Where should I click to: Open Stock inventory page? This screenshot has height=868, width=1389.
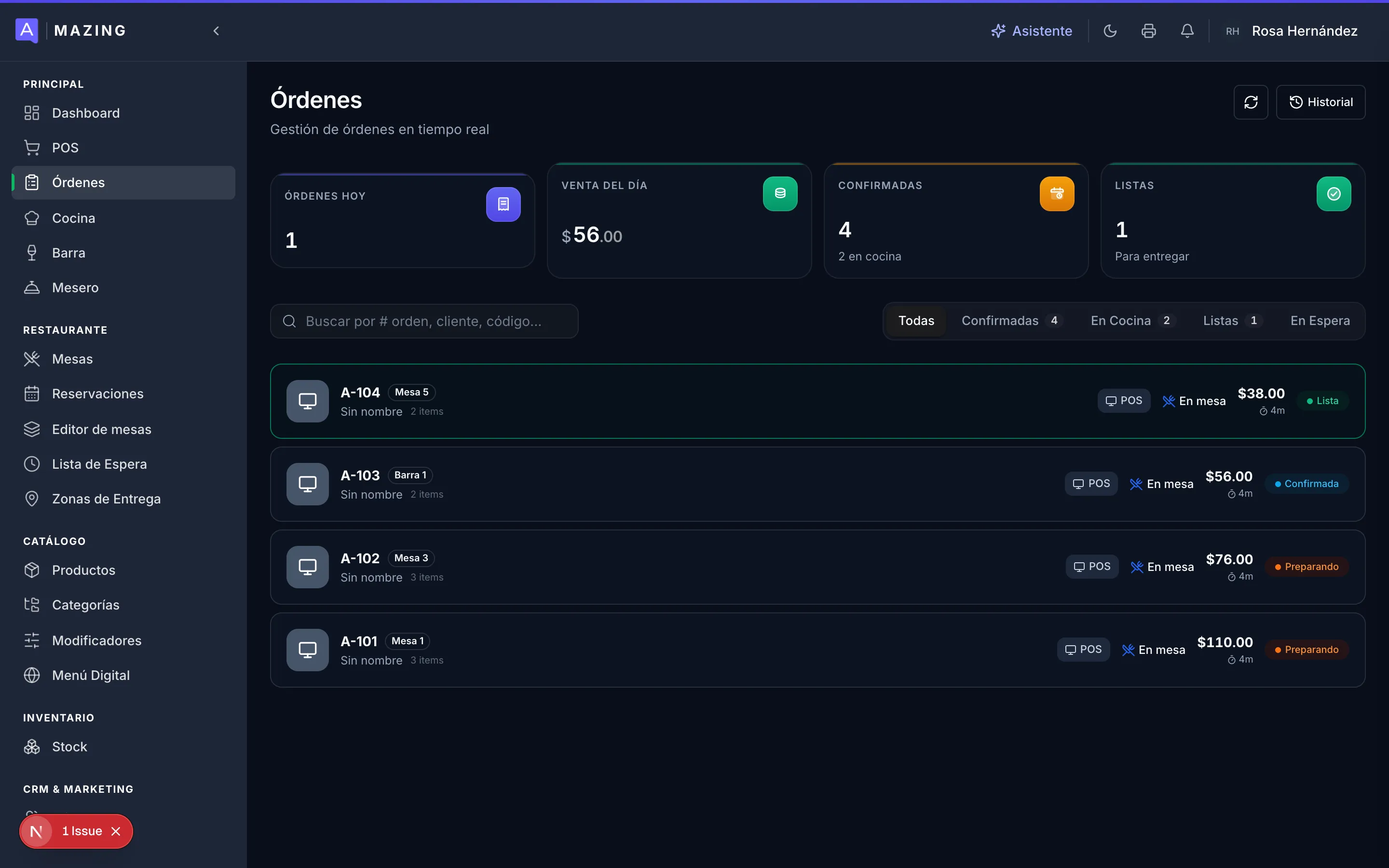(123, 747)
